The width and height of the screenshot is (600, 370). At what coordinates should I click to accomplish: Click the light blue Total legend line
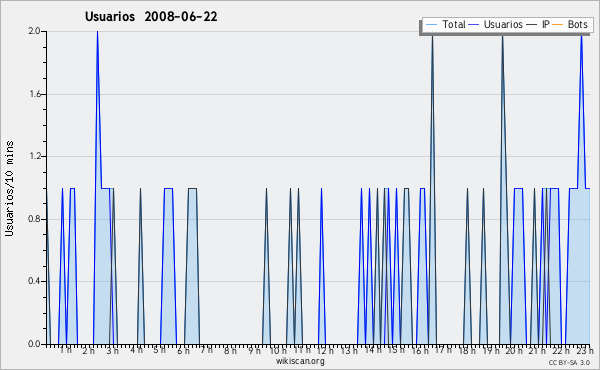point(431,25)
